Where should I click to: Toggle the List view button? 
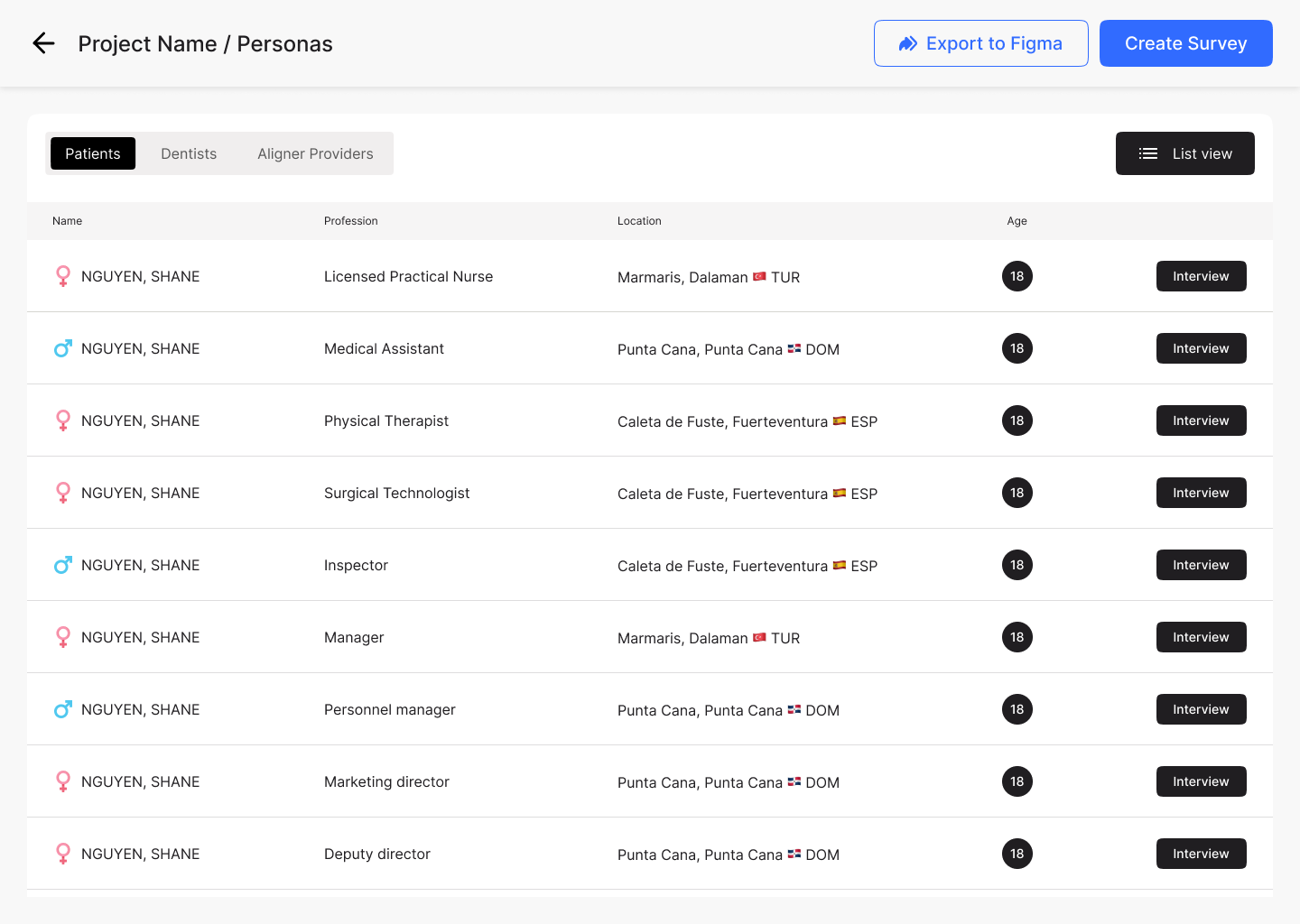1185,153
